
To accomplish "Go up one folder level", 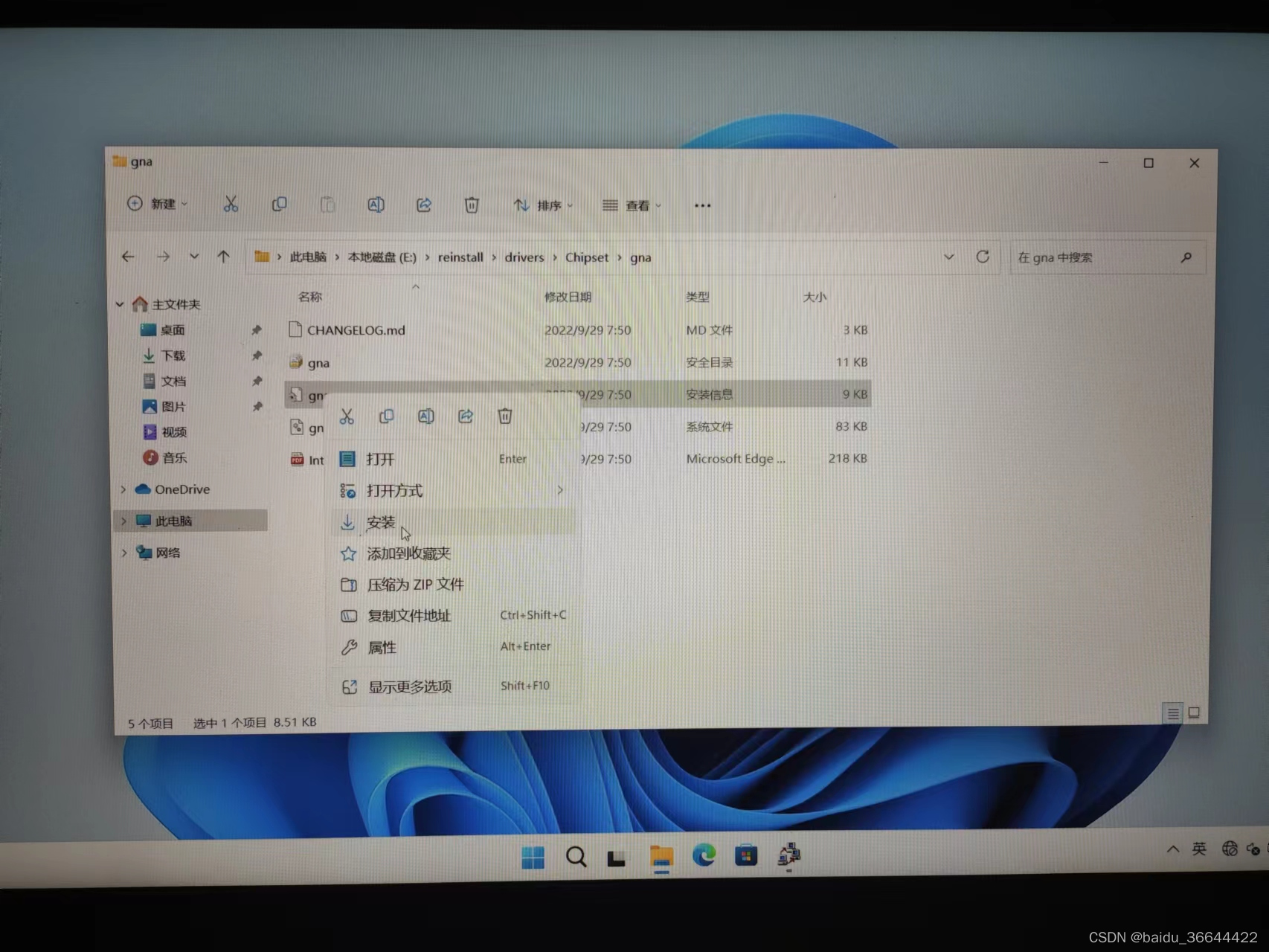I will click(x=223, y=257).
